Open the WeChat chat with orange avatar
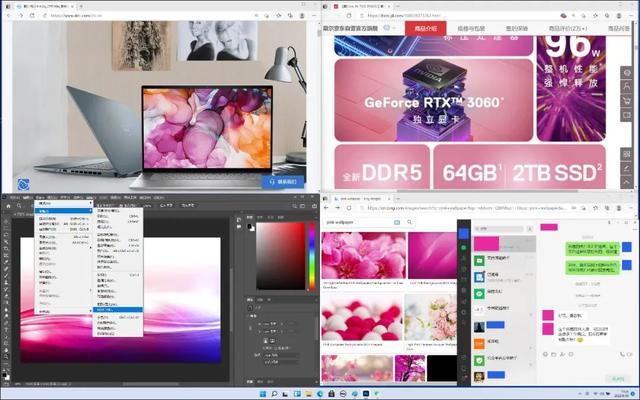The height and width of the screenshot is (400, 640). pos(504,344)
